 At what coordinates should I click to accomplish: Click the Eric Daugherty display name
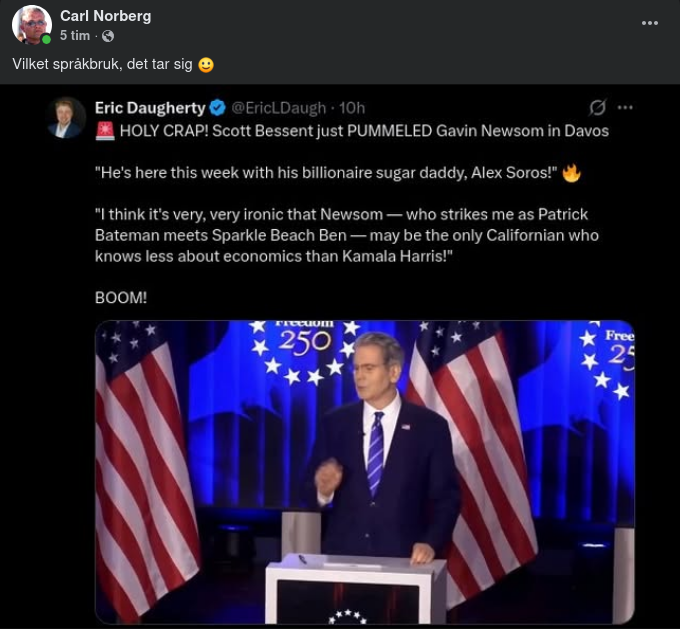(x=150, y=108)
